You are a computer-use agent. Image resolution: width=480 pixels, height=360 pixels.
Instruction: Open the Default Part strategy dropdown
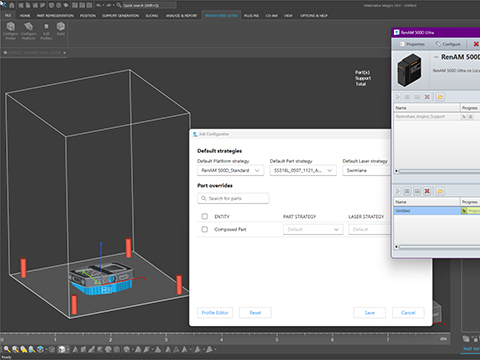tap(303, 170)
